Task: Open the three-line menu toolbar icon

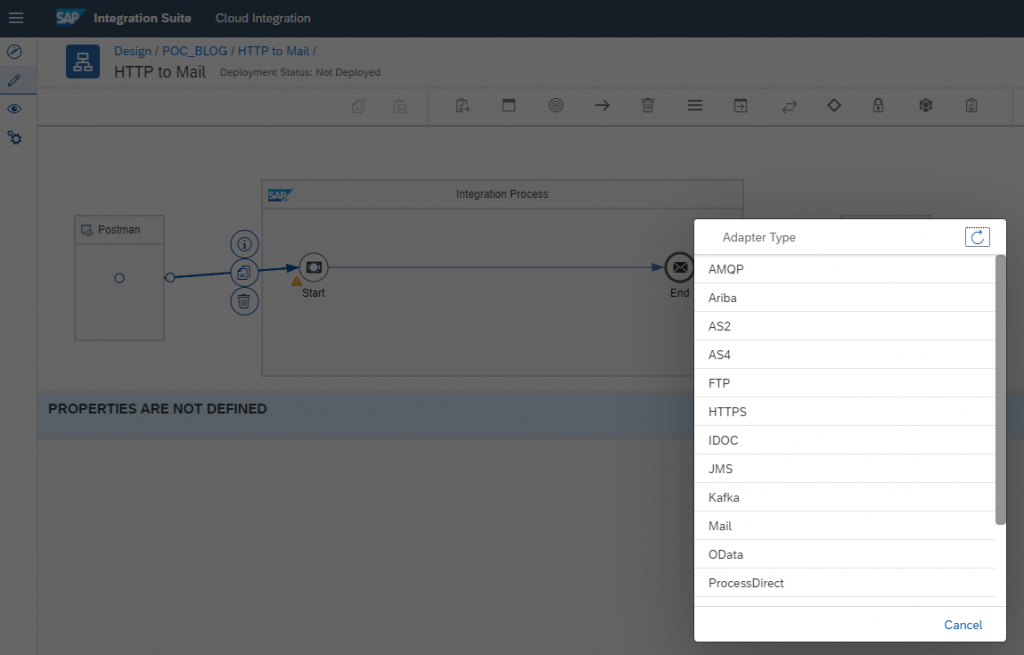Action: pyautogui.click(x=695, y=105)
